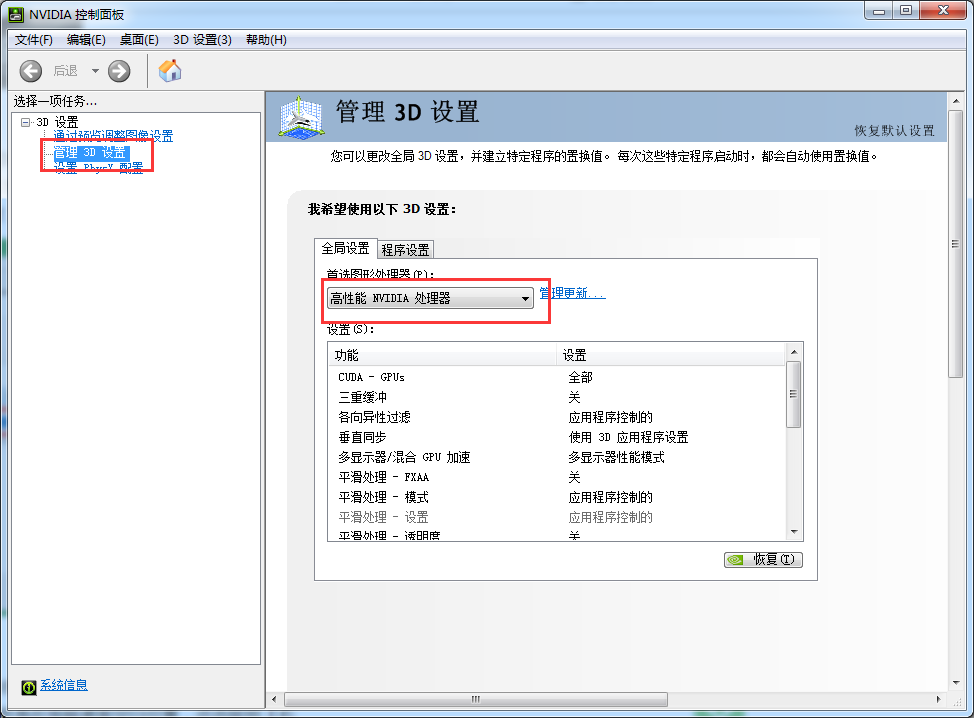
Task: Go to the home page icon
Action: click(170, 71)
